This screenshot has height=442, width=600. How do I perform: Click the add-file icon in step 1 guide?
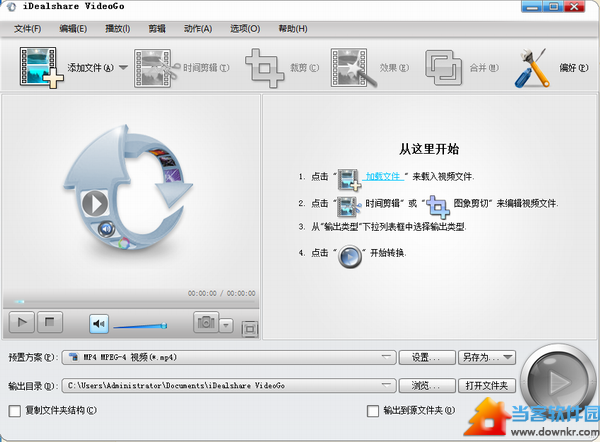(349, 179)
